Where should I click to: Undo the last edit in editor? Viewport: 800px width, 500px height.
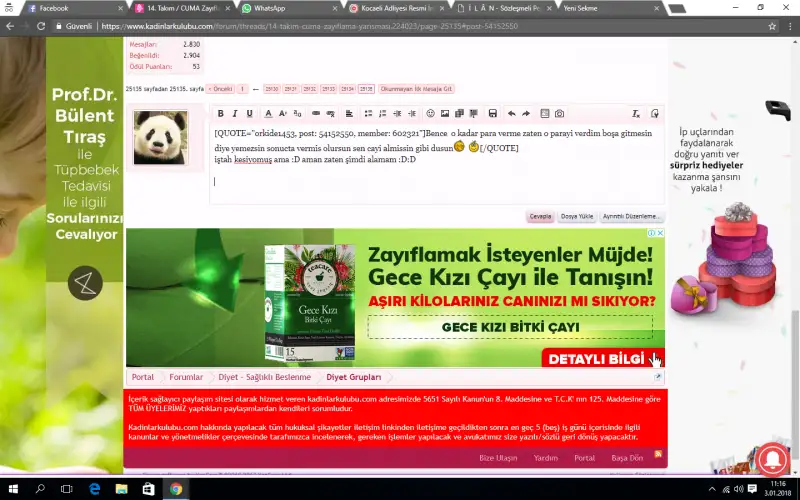pyautogui.click(x=512, y=114)
